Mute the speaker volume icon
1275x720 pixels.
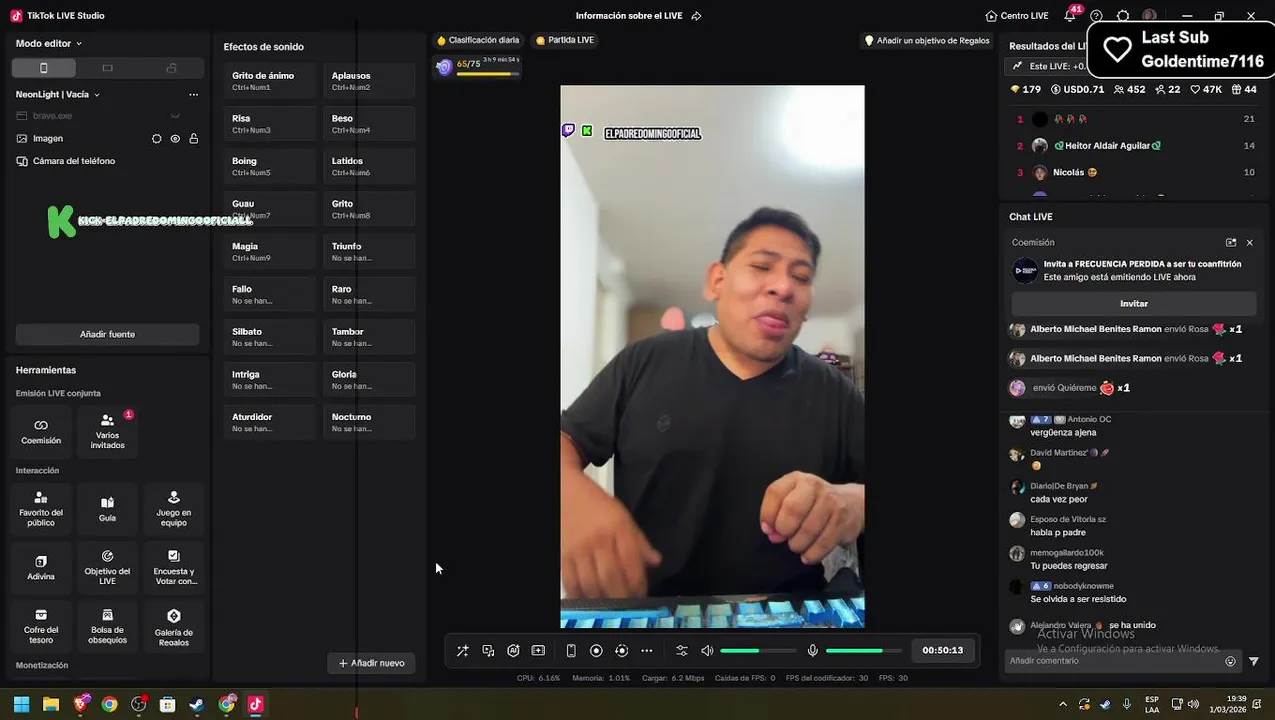click(x=707, y=651)
